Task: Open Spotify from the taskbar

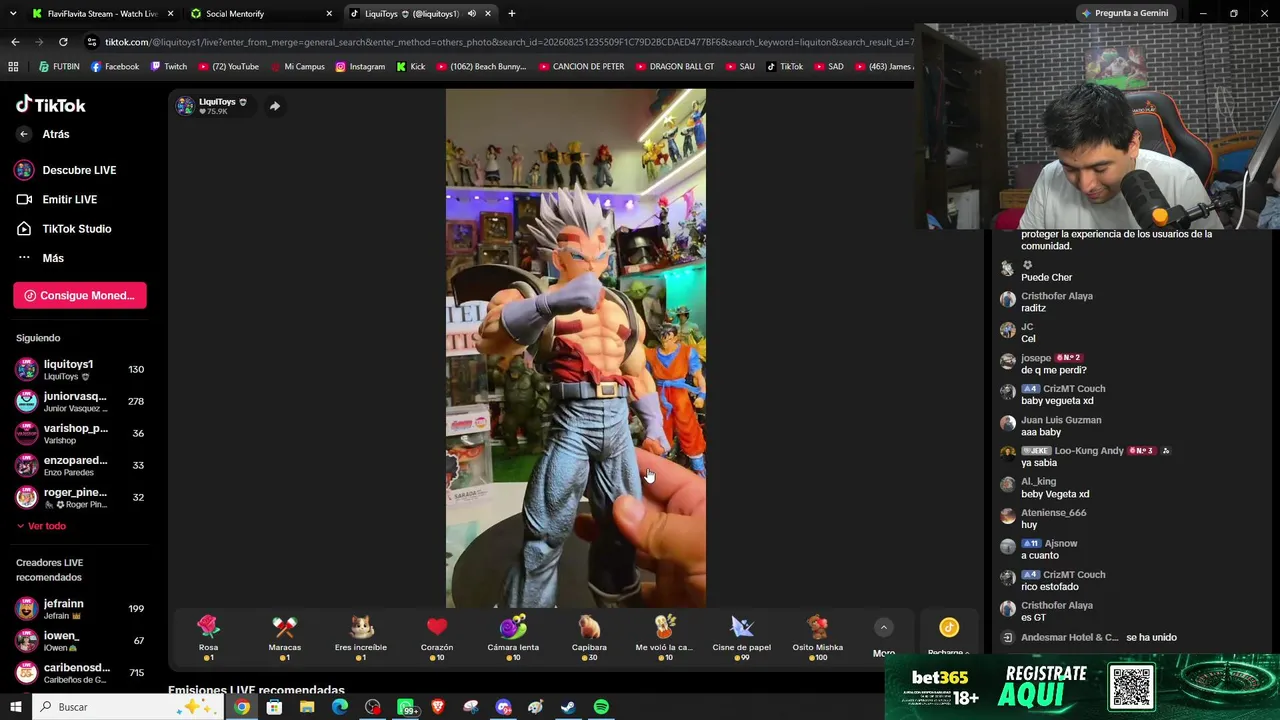Action: coord(601,707)
